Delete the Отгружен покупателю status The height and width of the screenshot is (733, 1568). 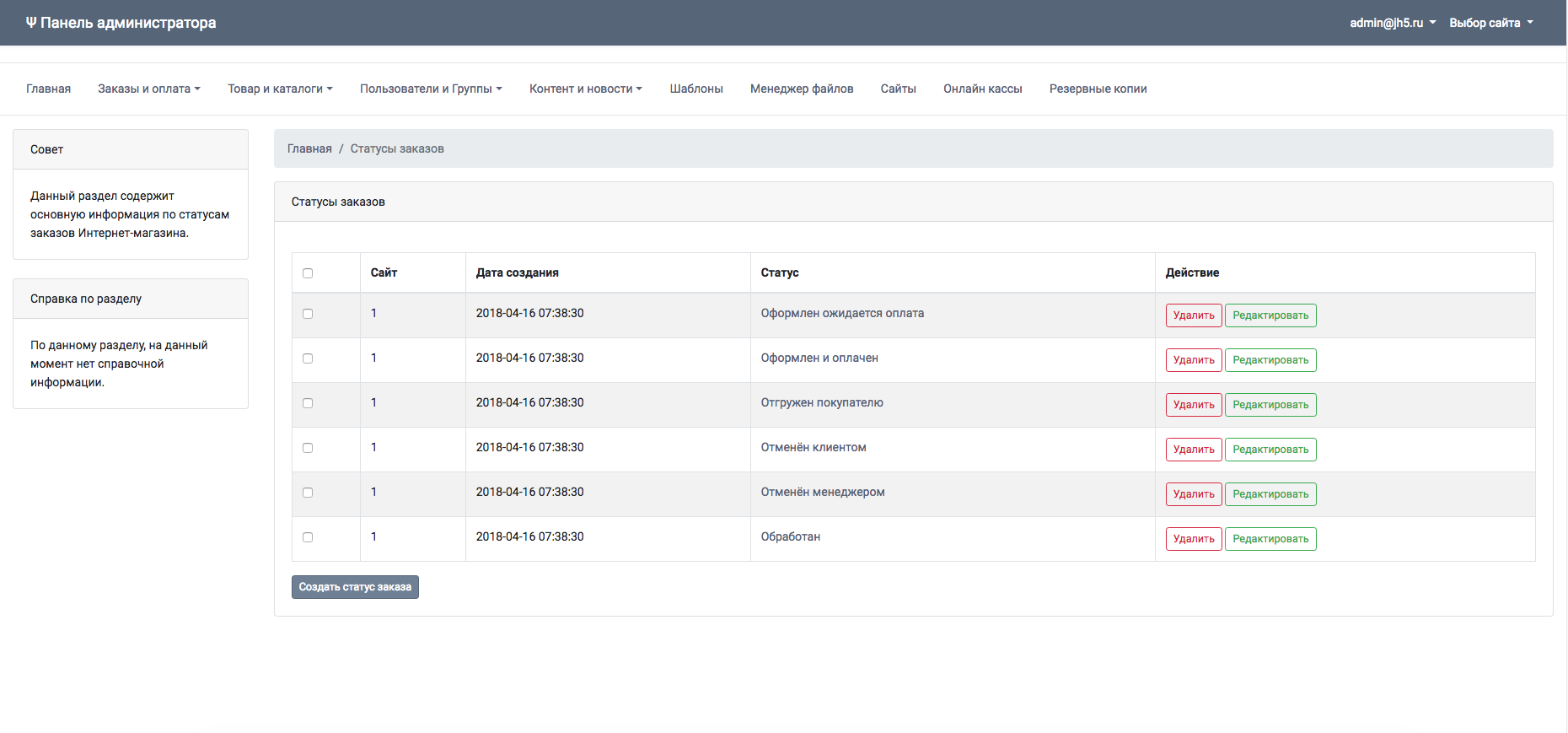click(x=1194, y=405)
